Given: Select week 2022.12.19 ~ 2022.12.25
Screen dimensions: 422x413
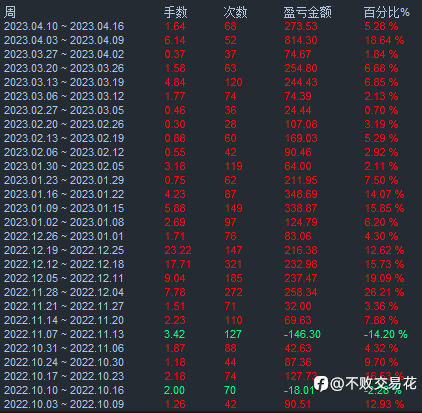Looking at the screenshot, I should [64, 250].
